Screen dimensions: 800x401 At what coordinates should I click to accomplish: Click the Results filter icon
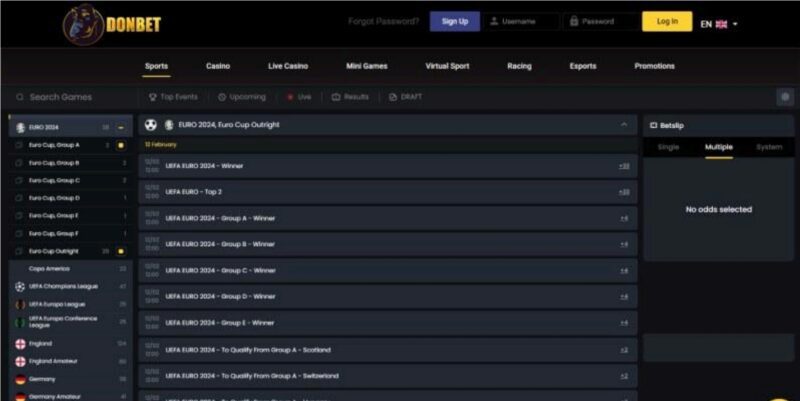coord(335,97)
